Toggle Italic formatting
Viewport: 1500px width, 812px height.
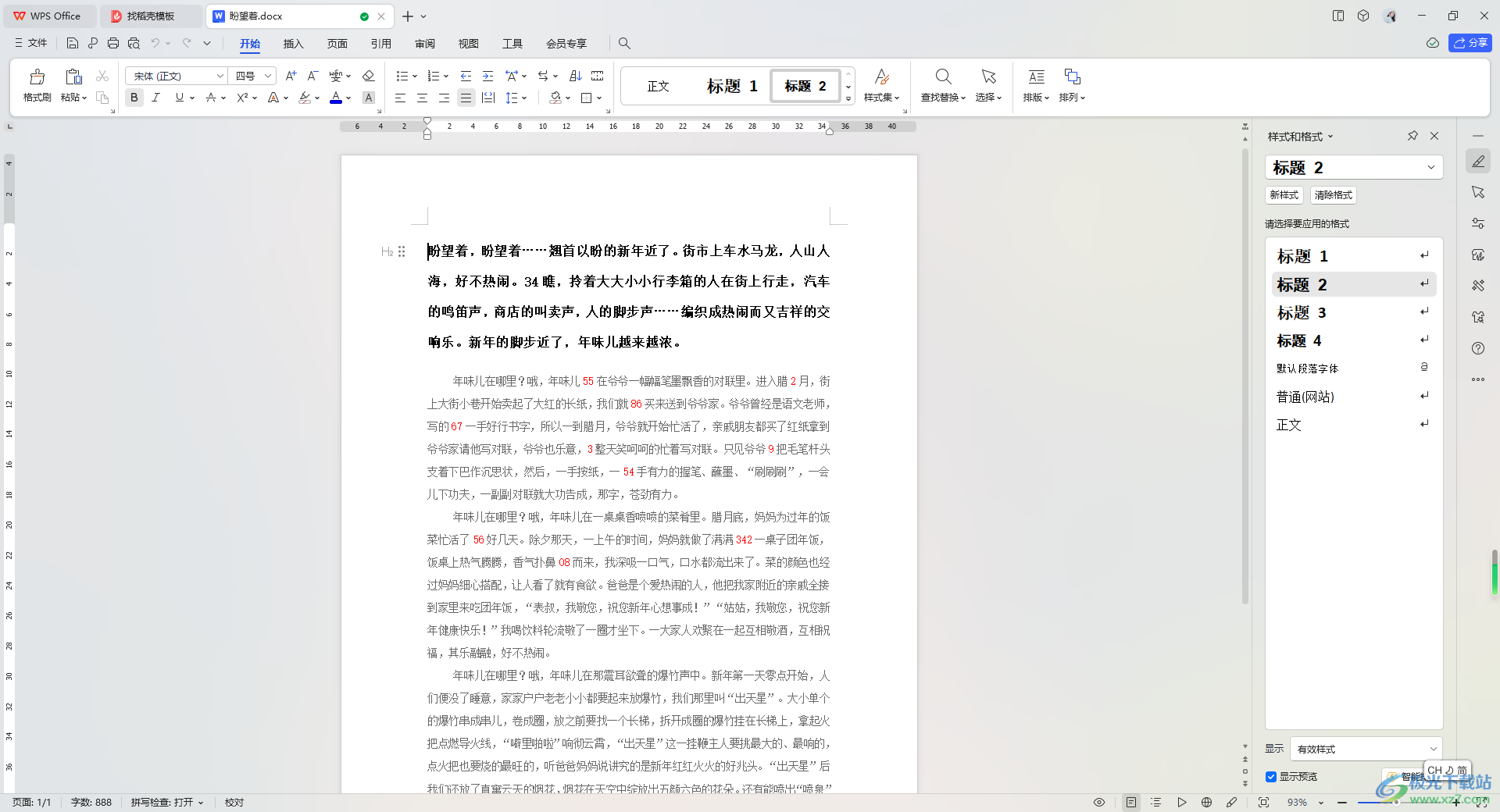coord(156,98)
